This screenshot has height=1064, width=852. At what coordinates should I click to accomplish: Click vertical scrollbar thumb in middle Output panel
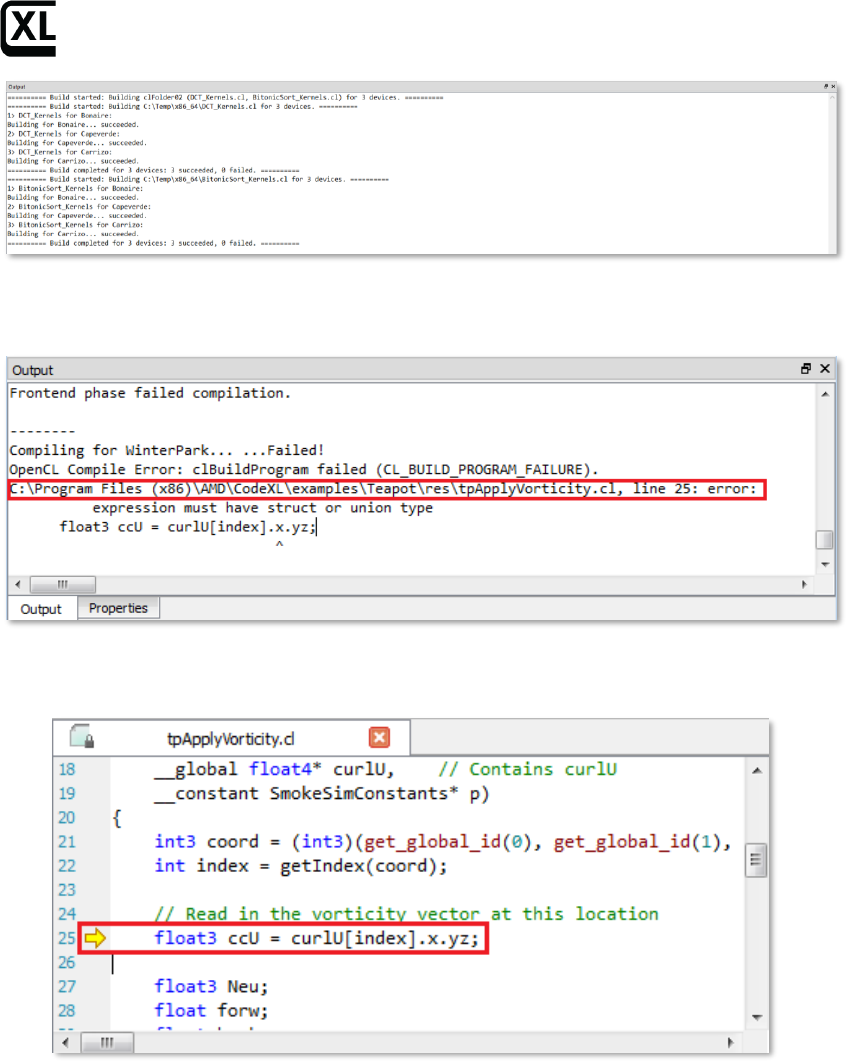coord(824,539)
